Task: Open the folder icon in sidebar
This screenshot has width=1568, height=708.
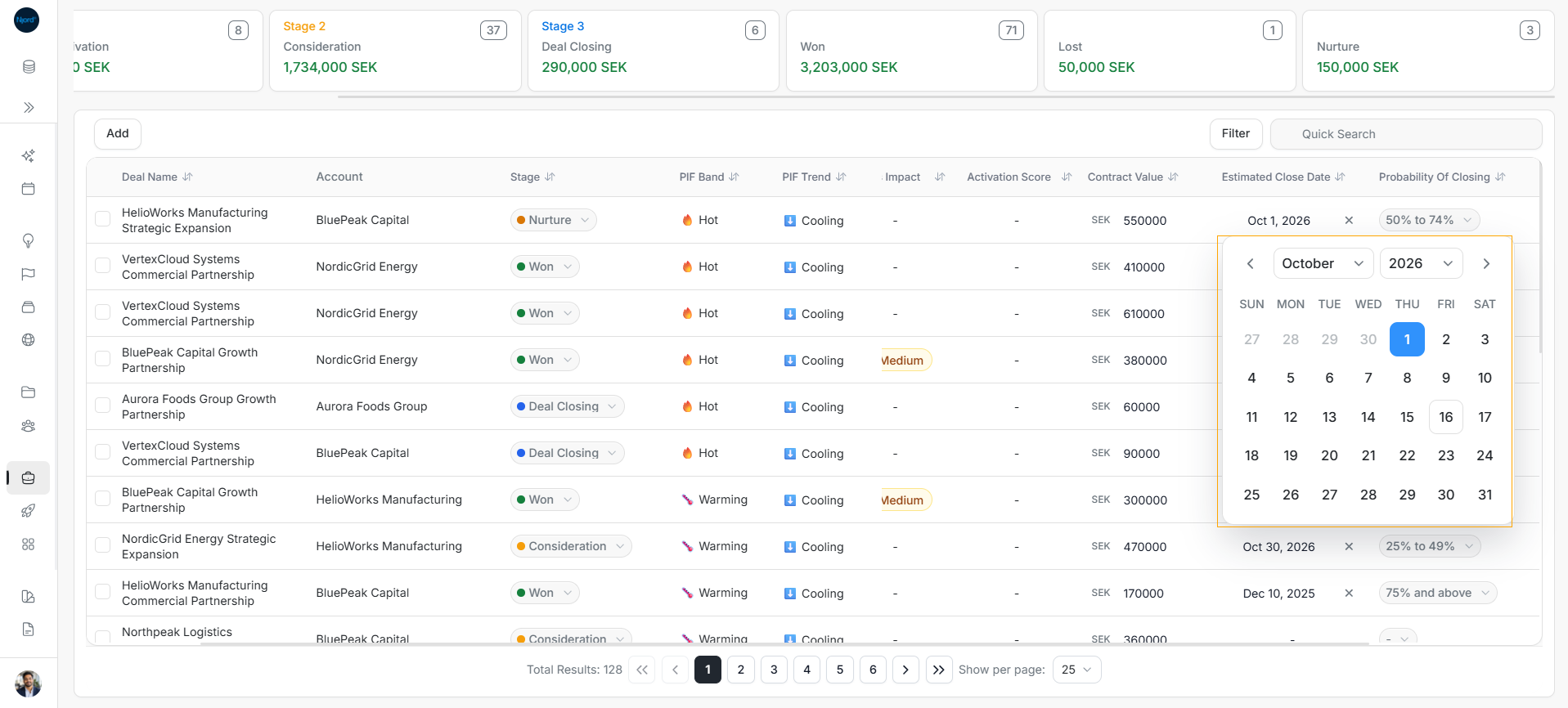Action: [29, 392]
